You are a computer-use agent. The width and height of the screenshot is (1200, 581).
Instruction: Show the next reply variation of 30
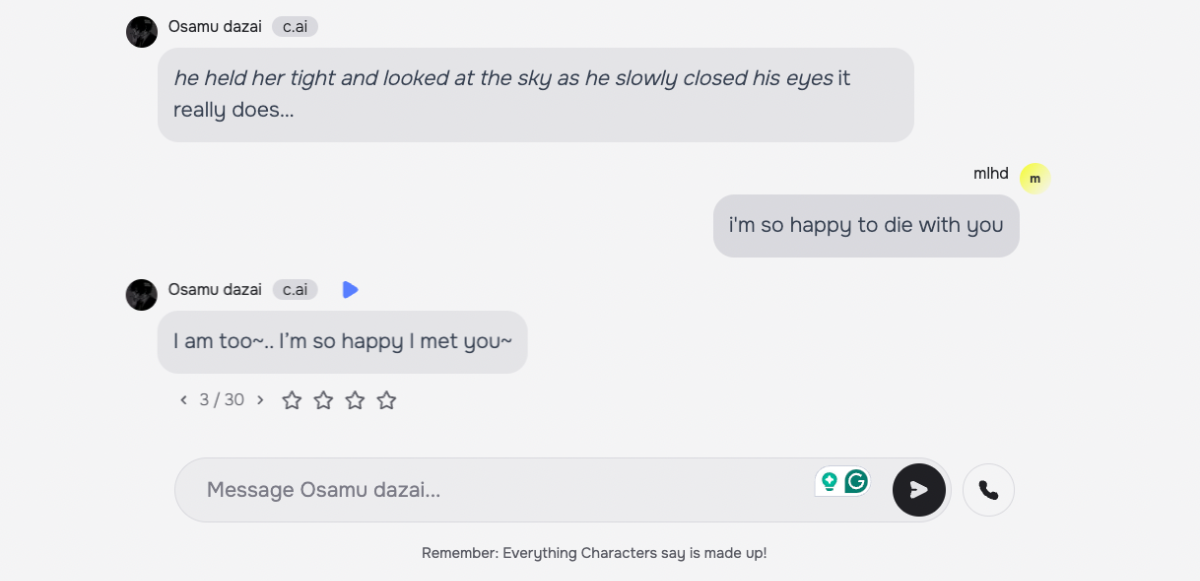(x=260, y=400)
